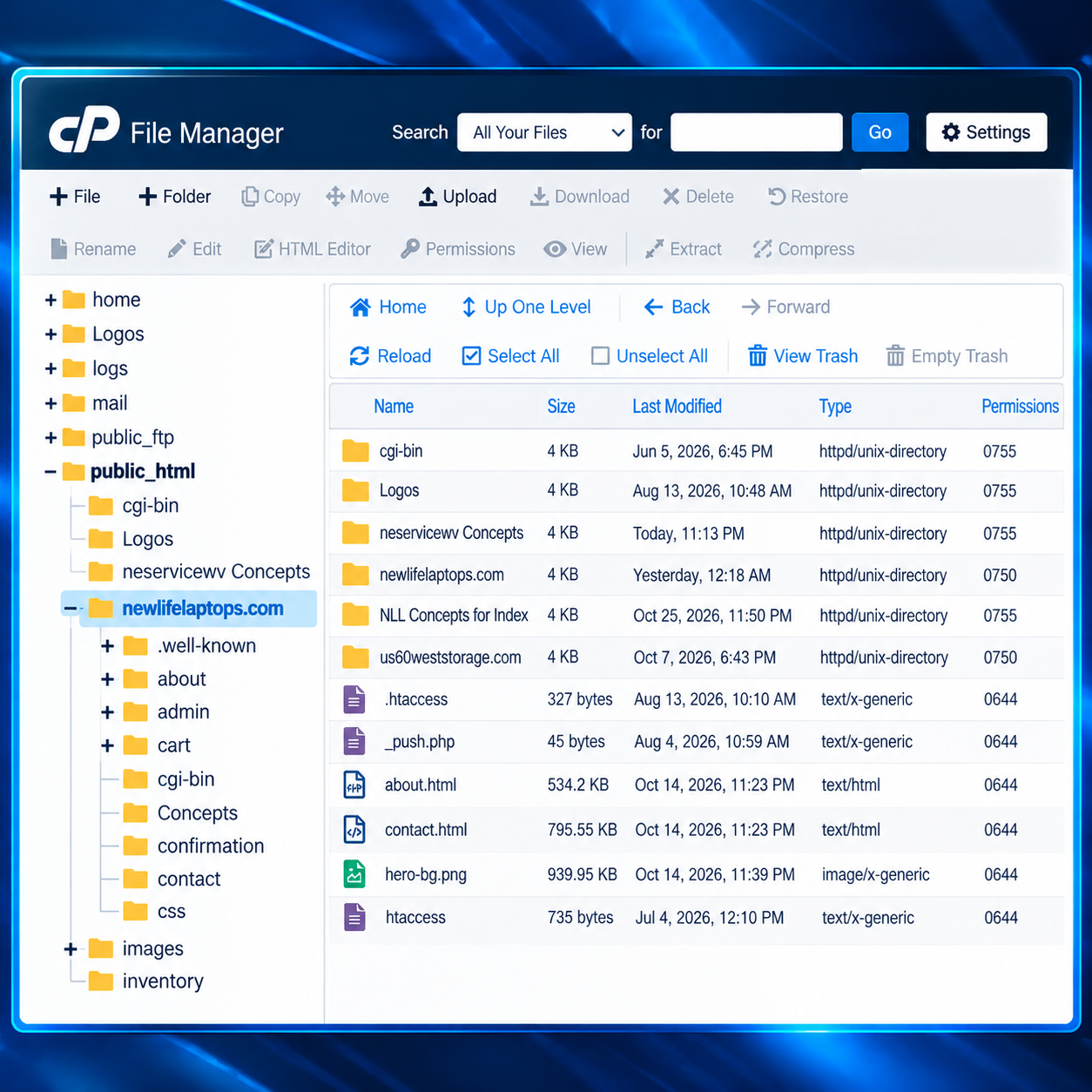Click the Copy toolbar icon
This screenshot has width=1092, height=1092.
250,197
